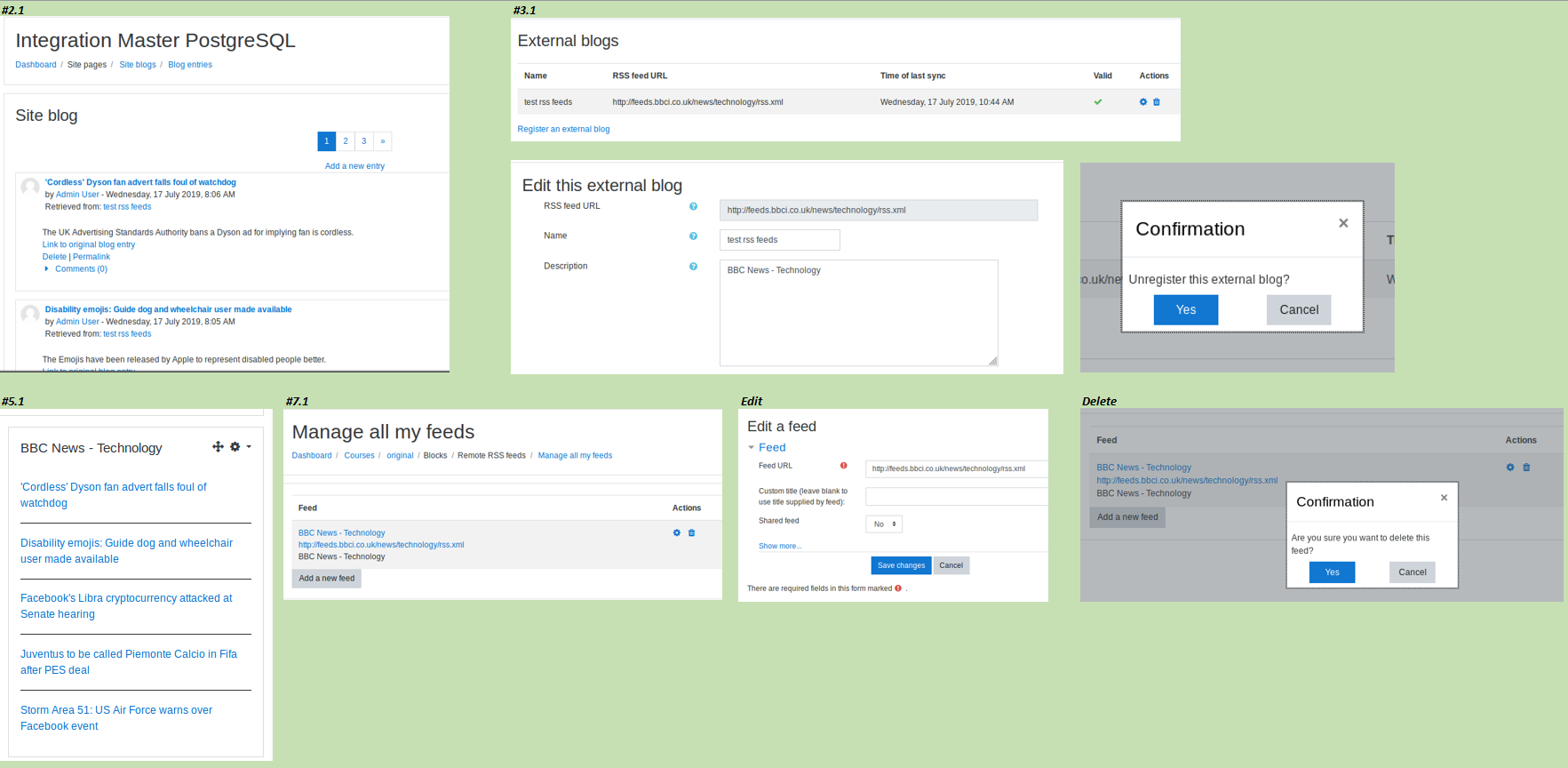Click the gear edit icon in Manage all my feeds
The height and width of the screenshot is (768, 1568).
[x=677, y=533]
